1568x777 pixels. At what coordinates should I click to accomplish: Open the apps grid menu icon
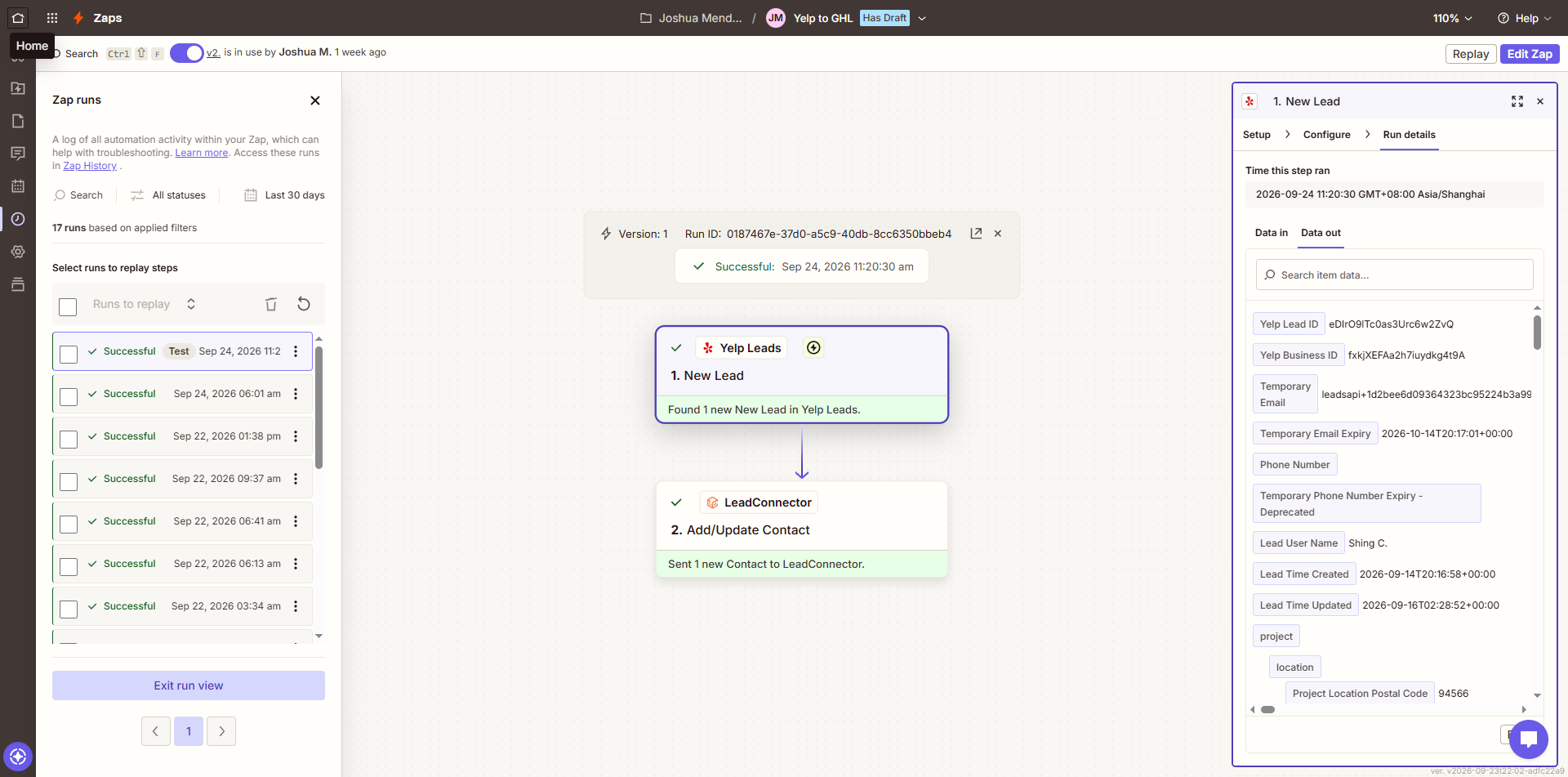pos(52,18)
